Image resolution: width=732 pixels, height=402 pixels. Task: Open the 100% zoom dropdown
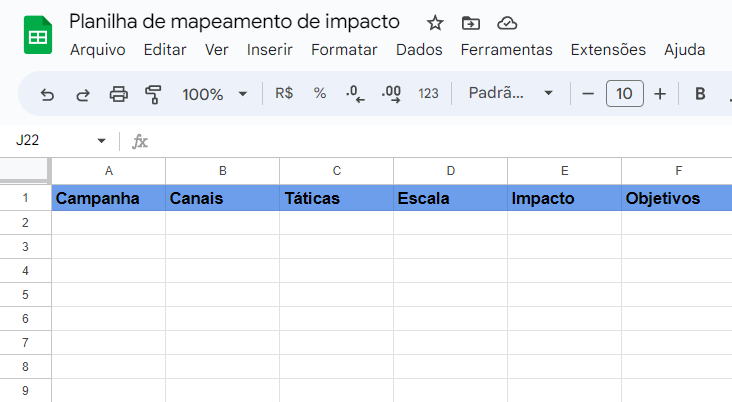click(x=214, y=94)
